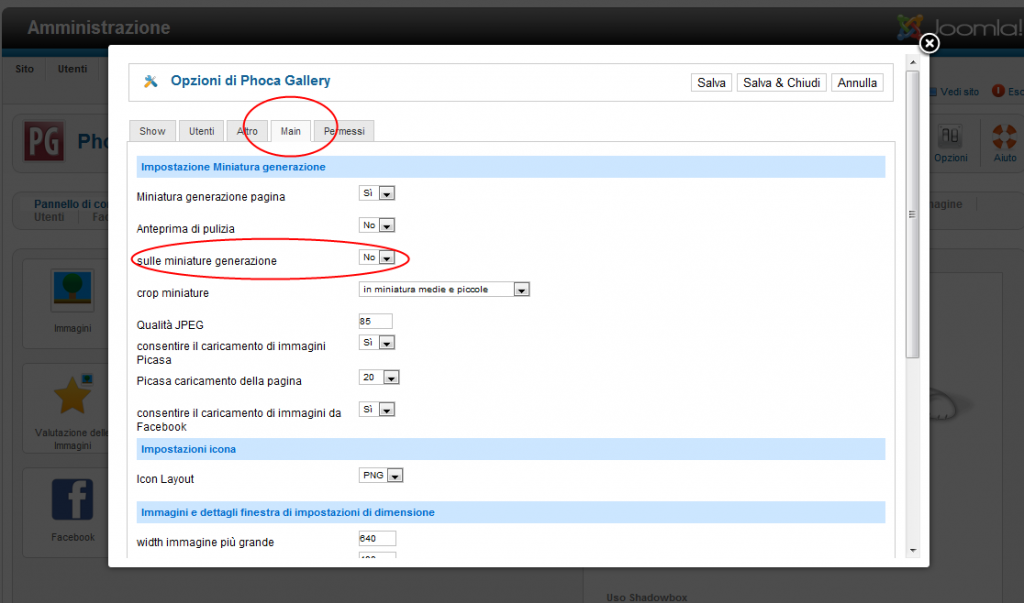
Task: Select the Main tab
Action: click(291, 131)
